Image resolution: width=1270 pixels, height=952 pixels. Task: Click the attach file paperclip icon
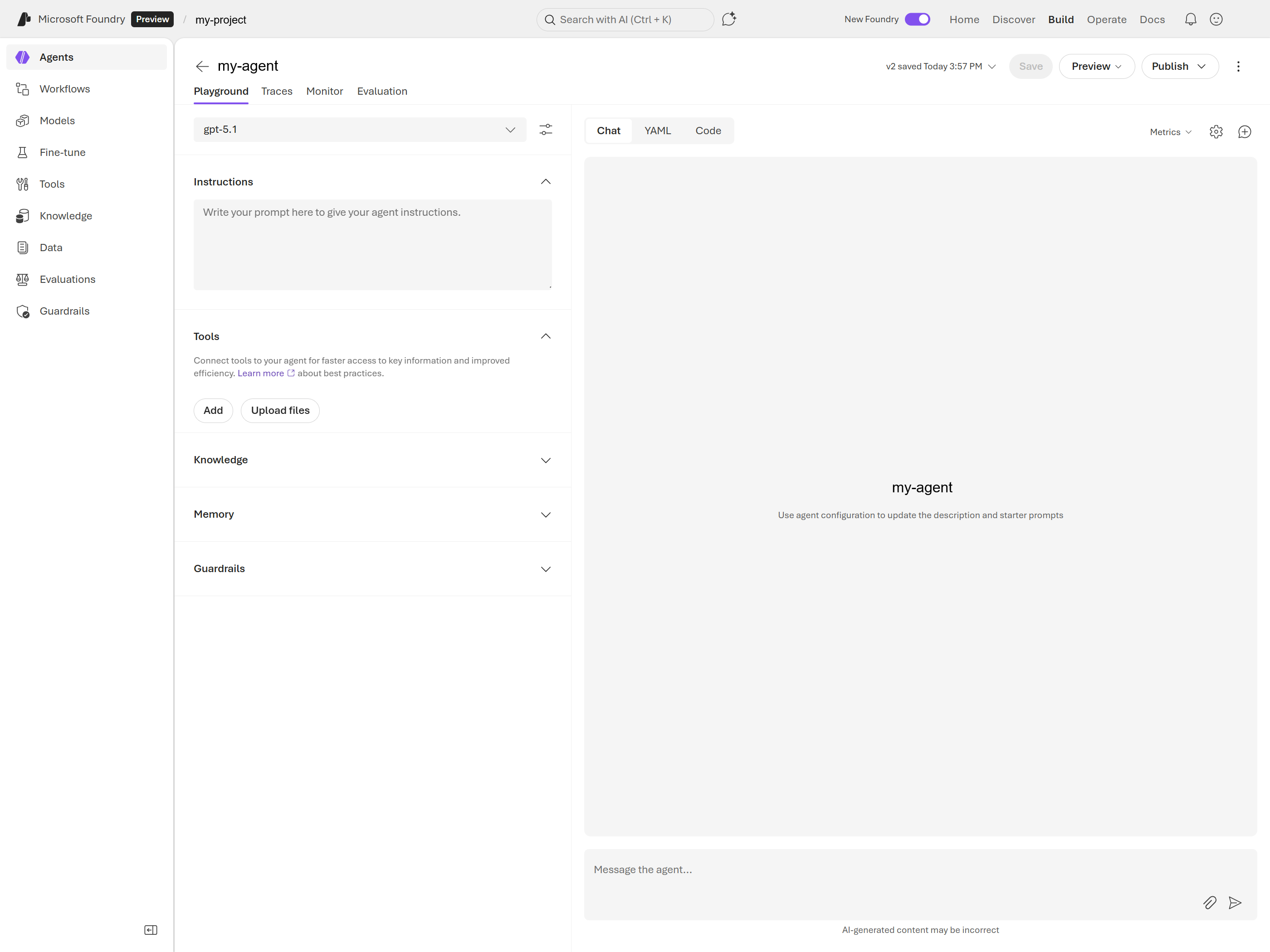point(1209,903)
